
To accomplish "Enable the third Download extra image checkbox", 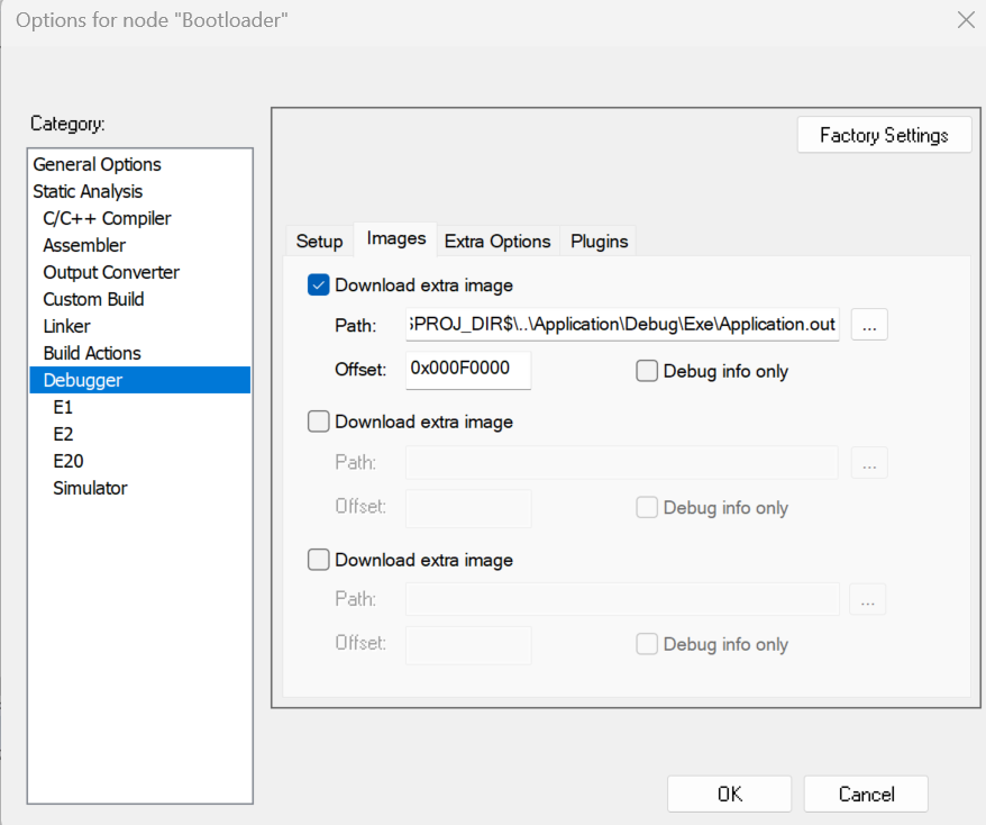I will tap(318, 560).
